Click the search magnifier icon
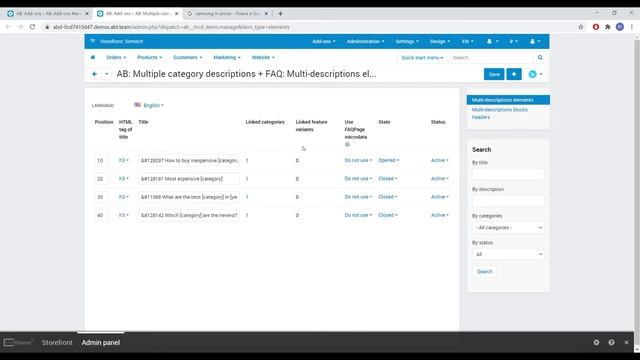Image resolution: width=640 pixels, height=360 pixels. click(x=540, y=58)
